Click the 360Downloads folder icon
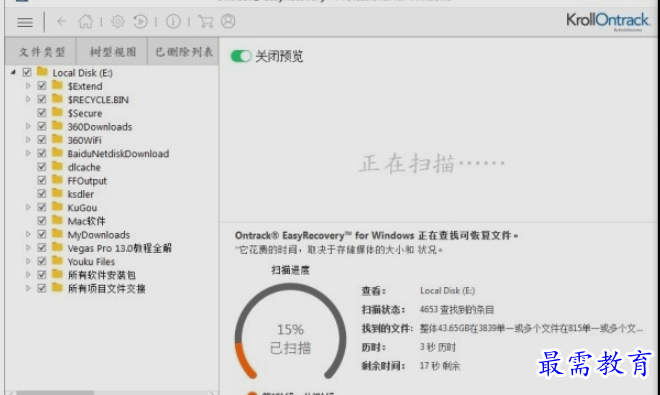Image resolution: width=660 pixels, height=395 pixels. pyautogui.click(x=57, y=126)
